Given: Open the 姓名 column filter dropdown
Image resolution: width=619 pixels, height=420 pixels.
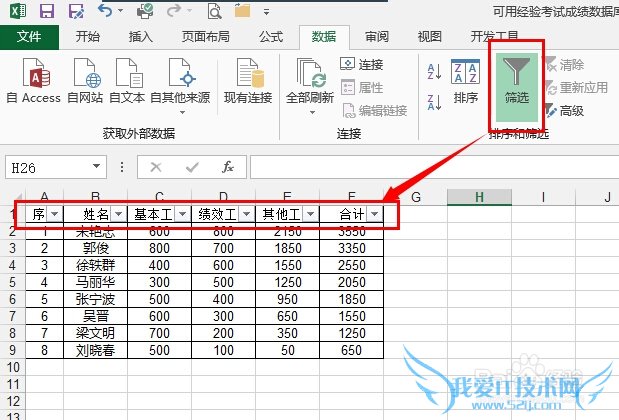Looking at the screenshot, I should [x=118, y=214].
